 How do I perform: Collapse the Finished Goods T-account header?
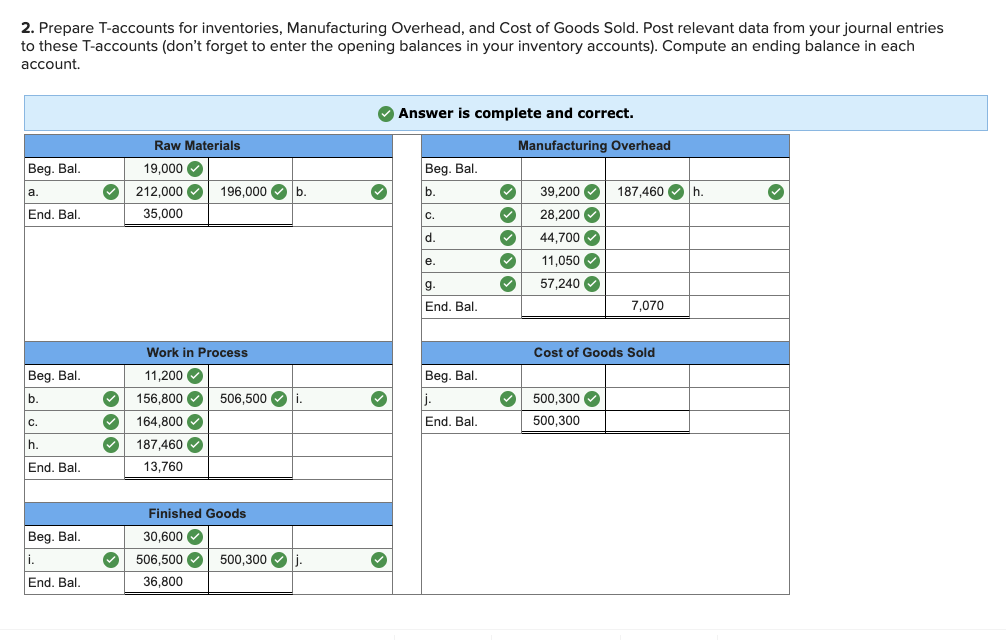pyautogui.click(x=196, y=513)
